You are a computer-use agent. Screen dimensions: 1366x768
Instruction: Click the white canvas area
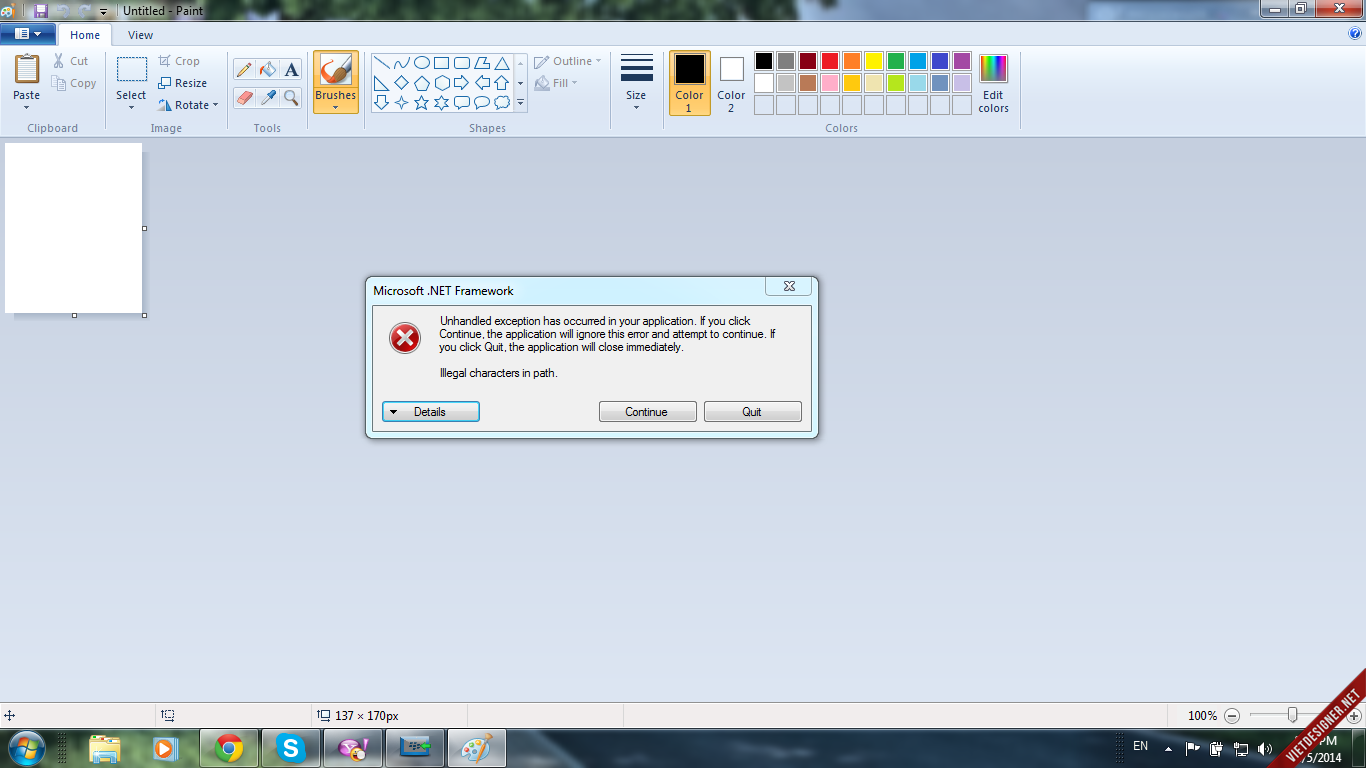(x=73, y=228)
